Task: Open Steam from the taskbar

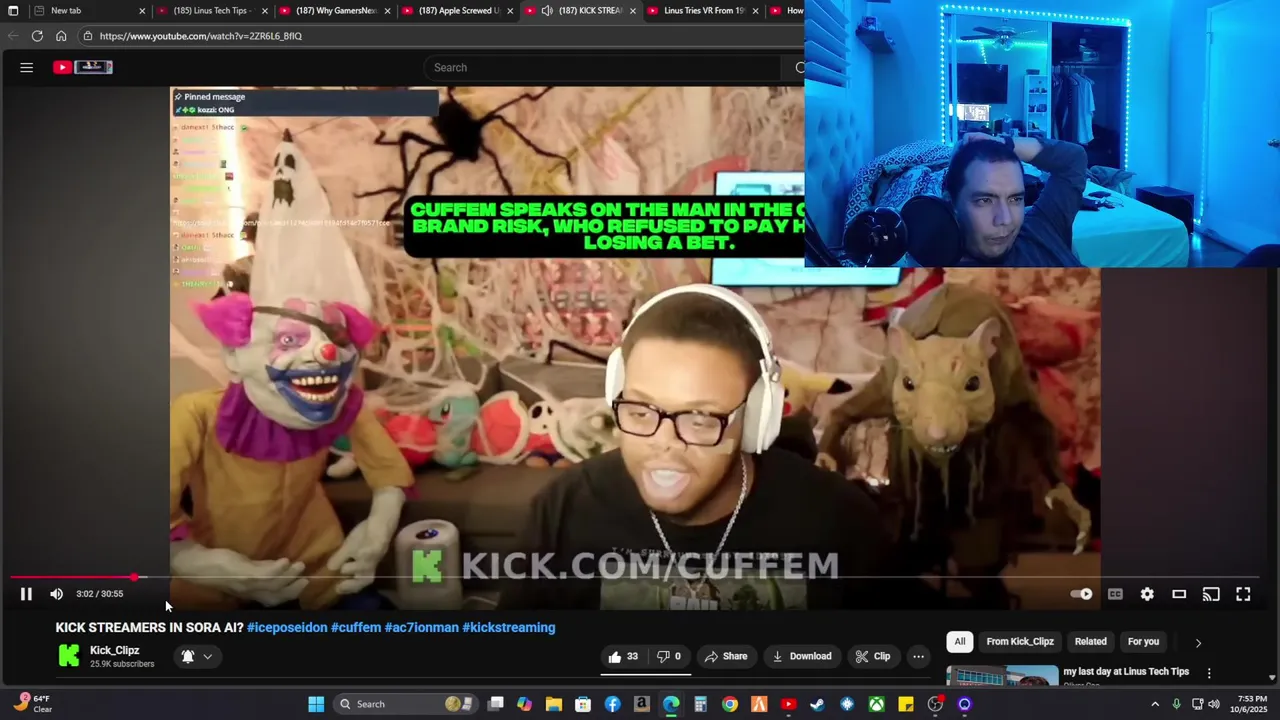Action: [x=817, y=704]
